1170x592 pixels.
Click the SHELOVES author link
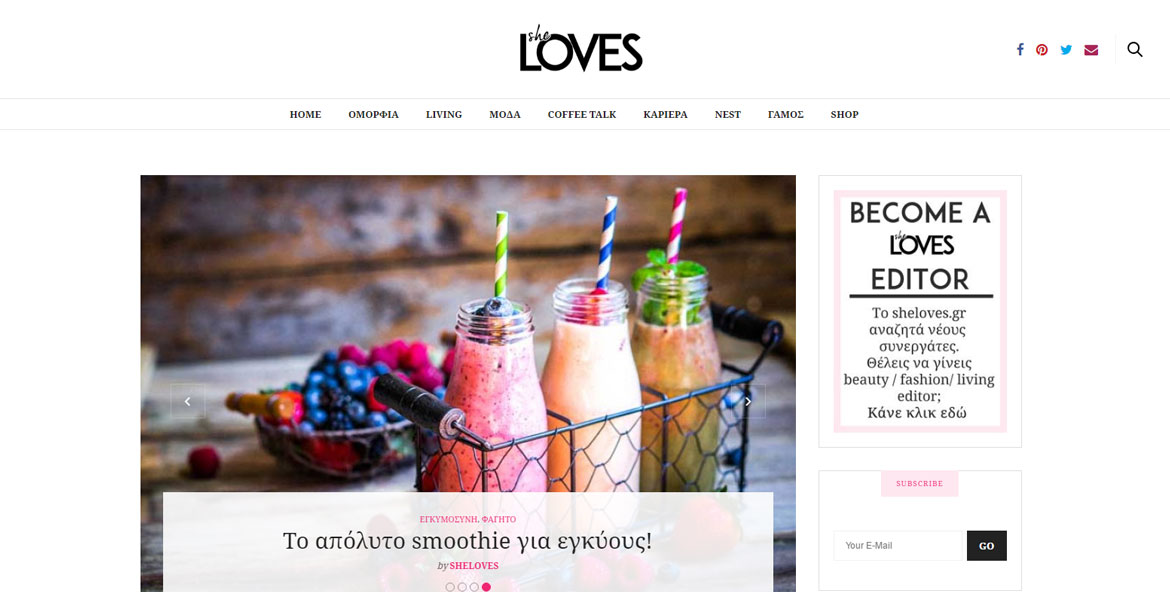click(474, 566)
